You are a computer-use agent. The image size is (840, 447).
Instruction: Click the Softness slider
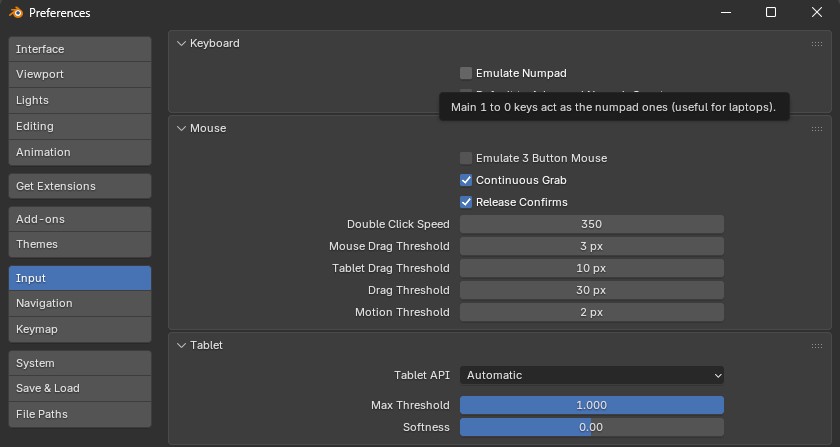[591, 427]
